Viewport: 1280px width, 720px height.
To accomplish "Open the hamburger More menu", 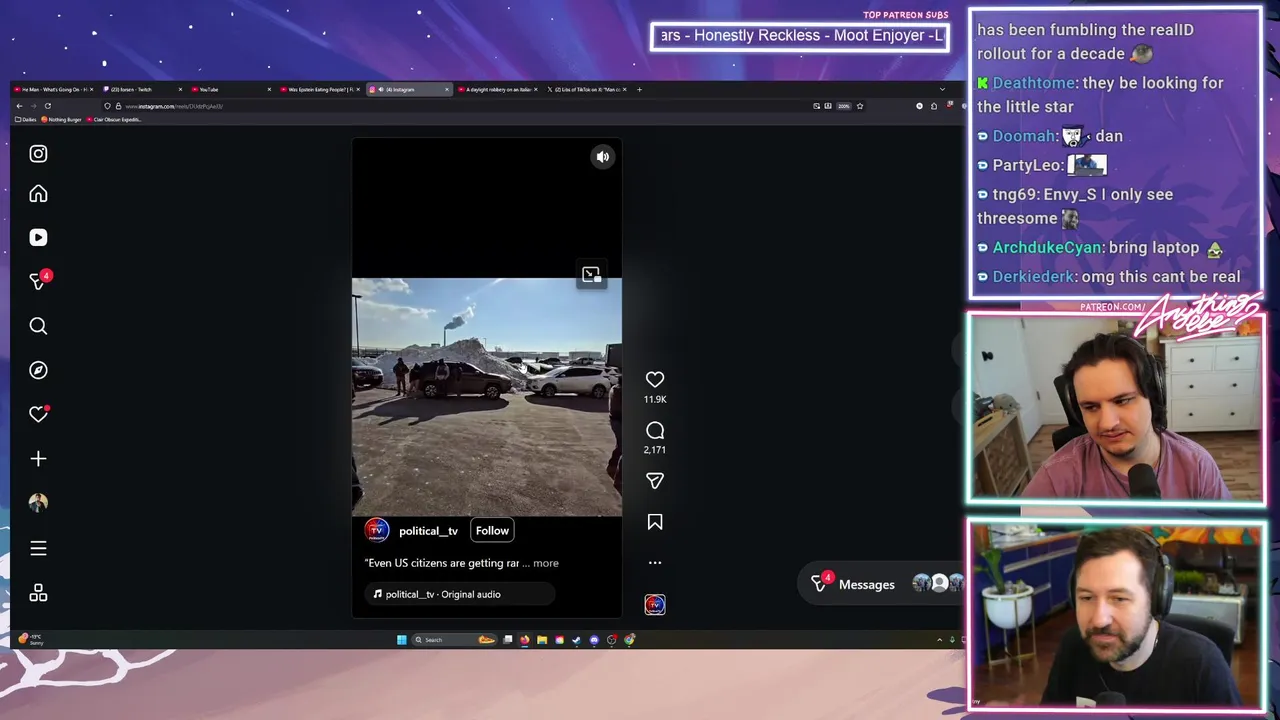I will (x=38, y=548).
